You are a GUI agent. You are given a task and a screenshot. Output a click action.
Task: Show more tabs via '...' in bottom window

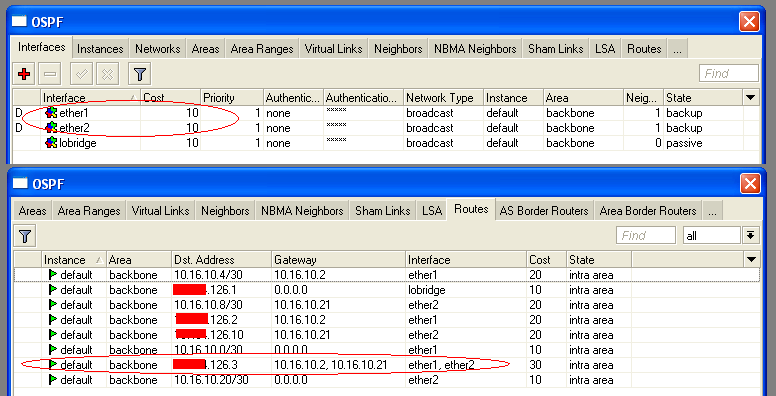[712, 211]
